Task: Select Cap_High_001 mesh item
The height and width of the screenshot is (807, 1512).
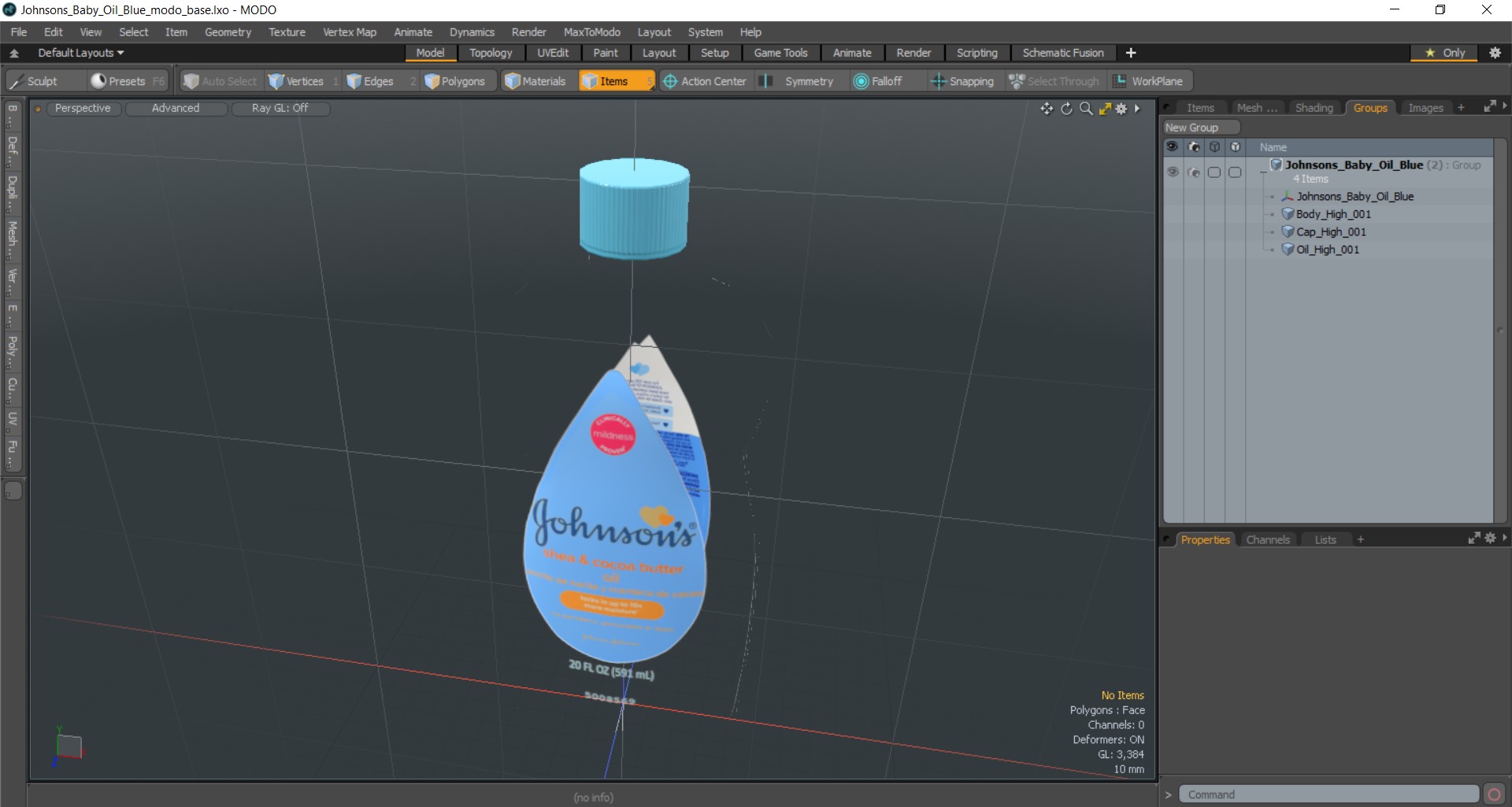Action: (1331, 231)
